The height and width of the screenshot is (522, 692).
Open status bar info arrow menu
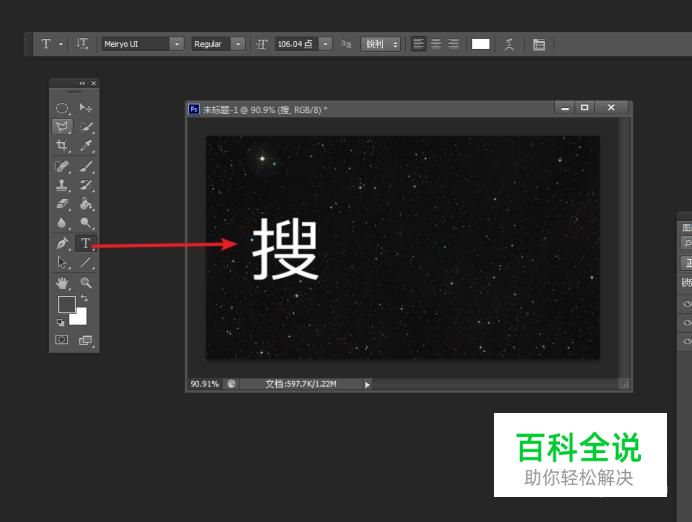367,384
